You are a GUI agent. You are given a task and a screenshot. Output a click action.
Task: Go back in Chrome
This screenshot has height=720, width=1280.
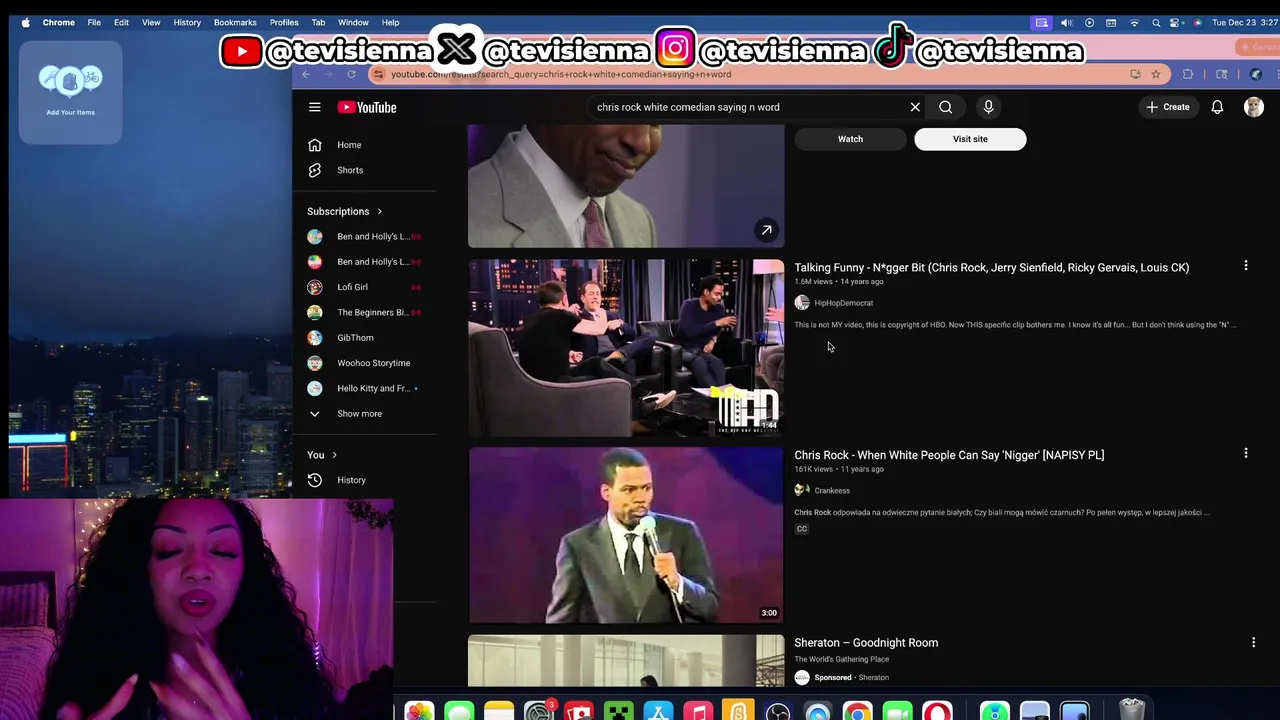[x=306, y=74]
